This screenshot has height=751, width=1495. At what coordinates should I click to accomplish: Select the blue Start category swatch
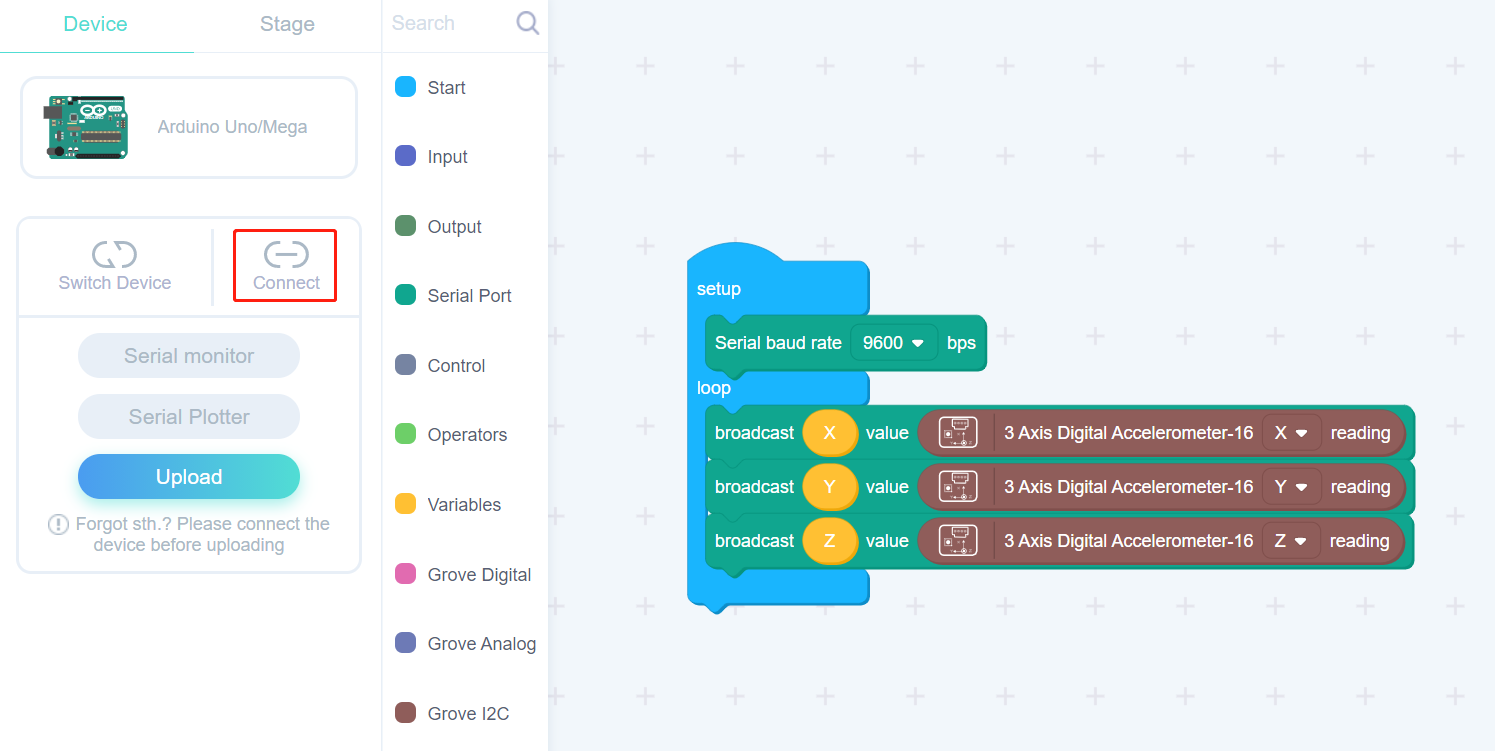(x=405, y=87)
